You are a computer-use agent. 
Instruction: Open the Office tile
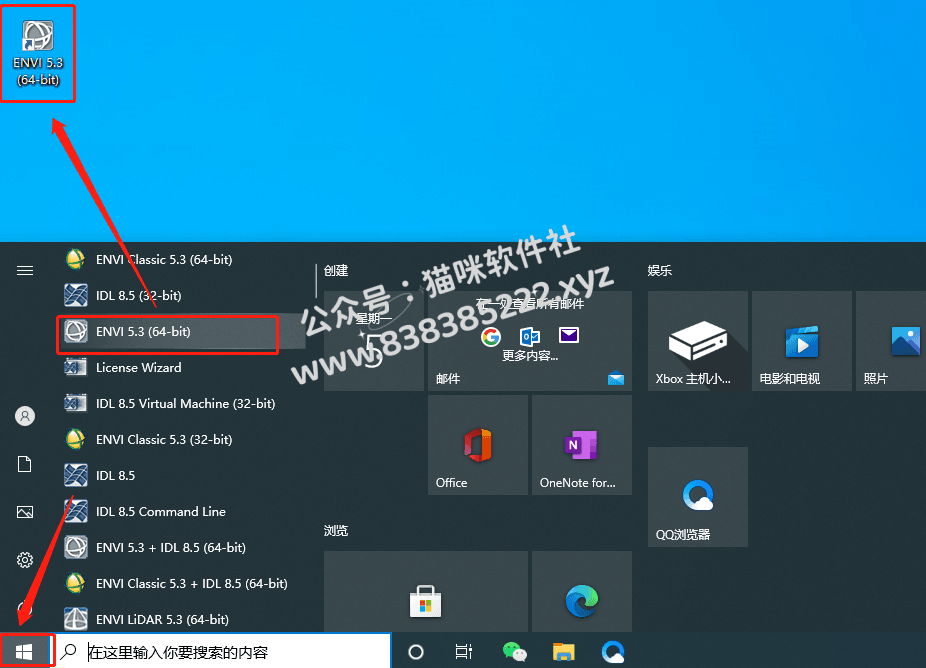point(478,445)
